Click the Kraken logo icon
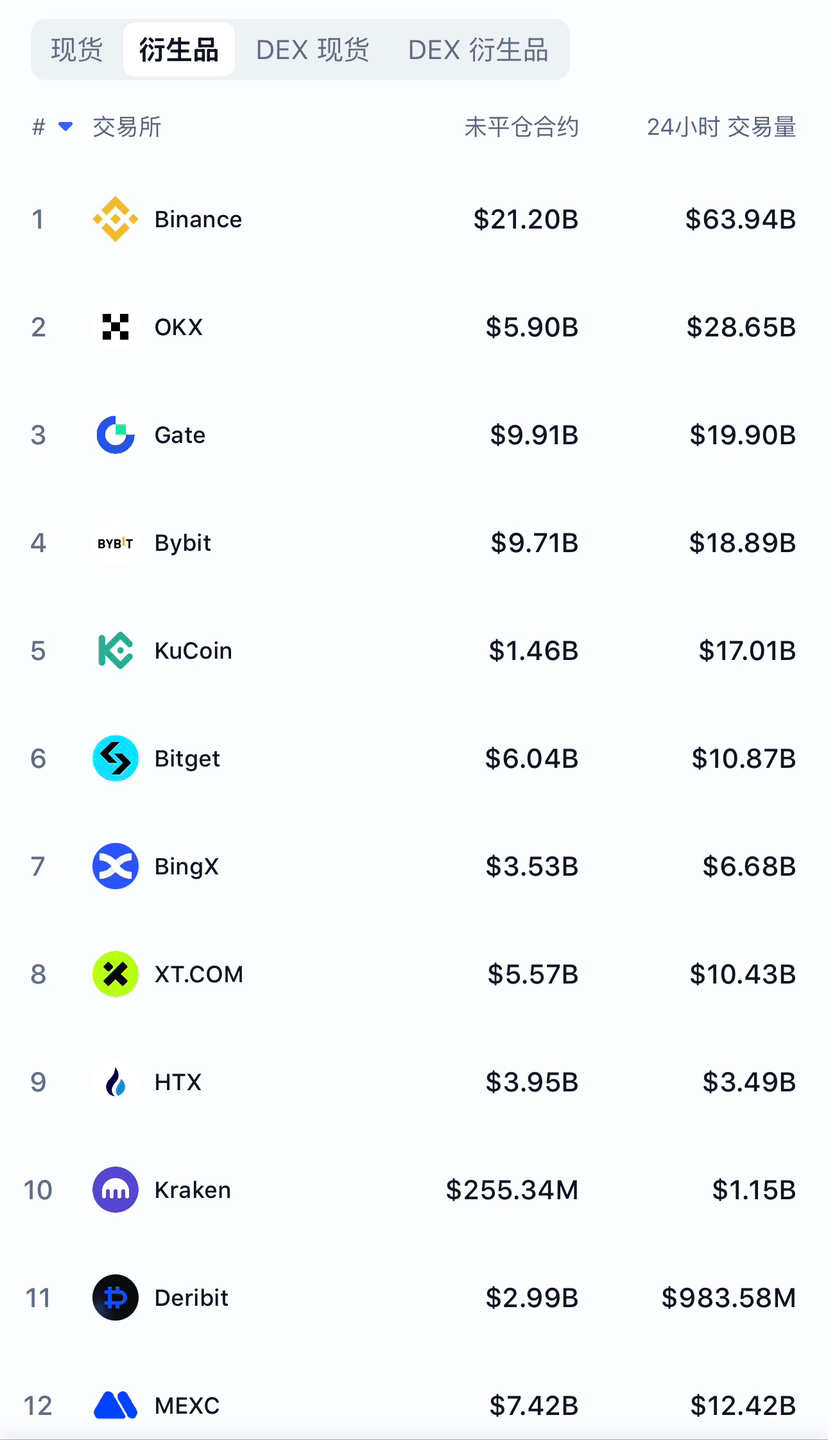The width and height of the screenshot is (828, 1440). pyautogui.click(x=115, y=1190)
